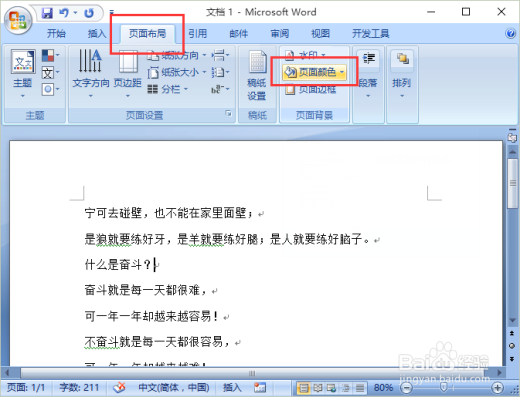Image resolution: width=520 pixels, height=397 pixels.
Task: Click 页面边框 page borders
Action: (x=311, y=89)
